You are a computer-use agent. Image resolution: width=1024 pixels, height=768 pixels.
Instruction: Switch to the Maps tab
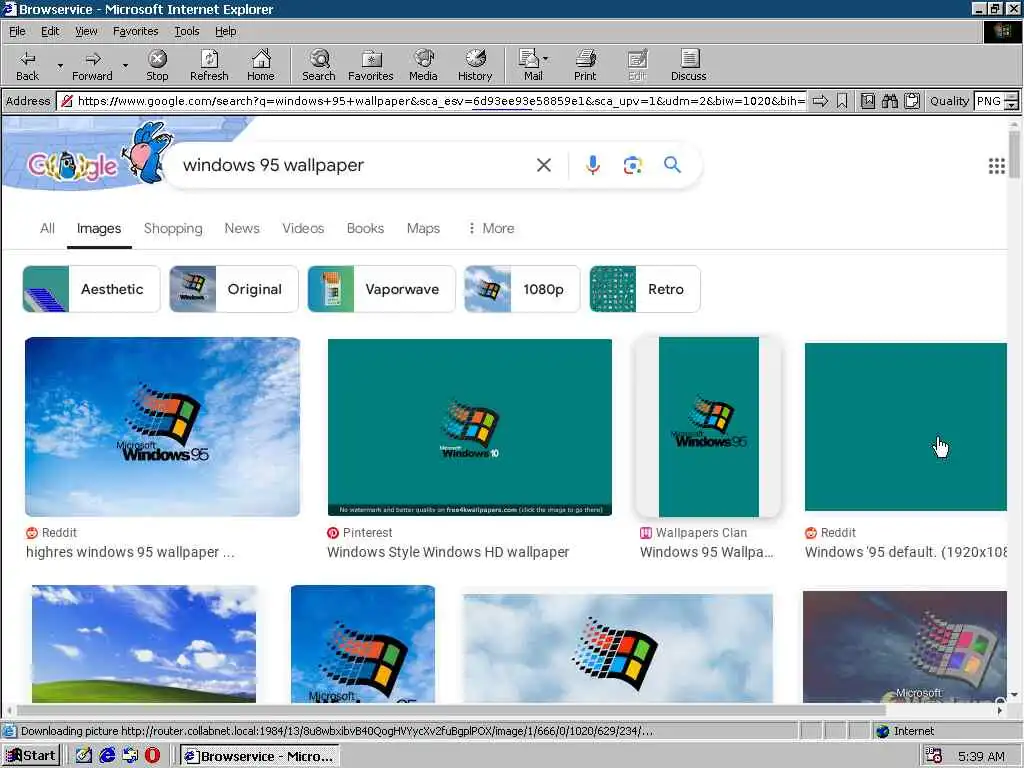(423, 229)
